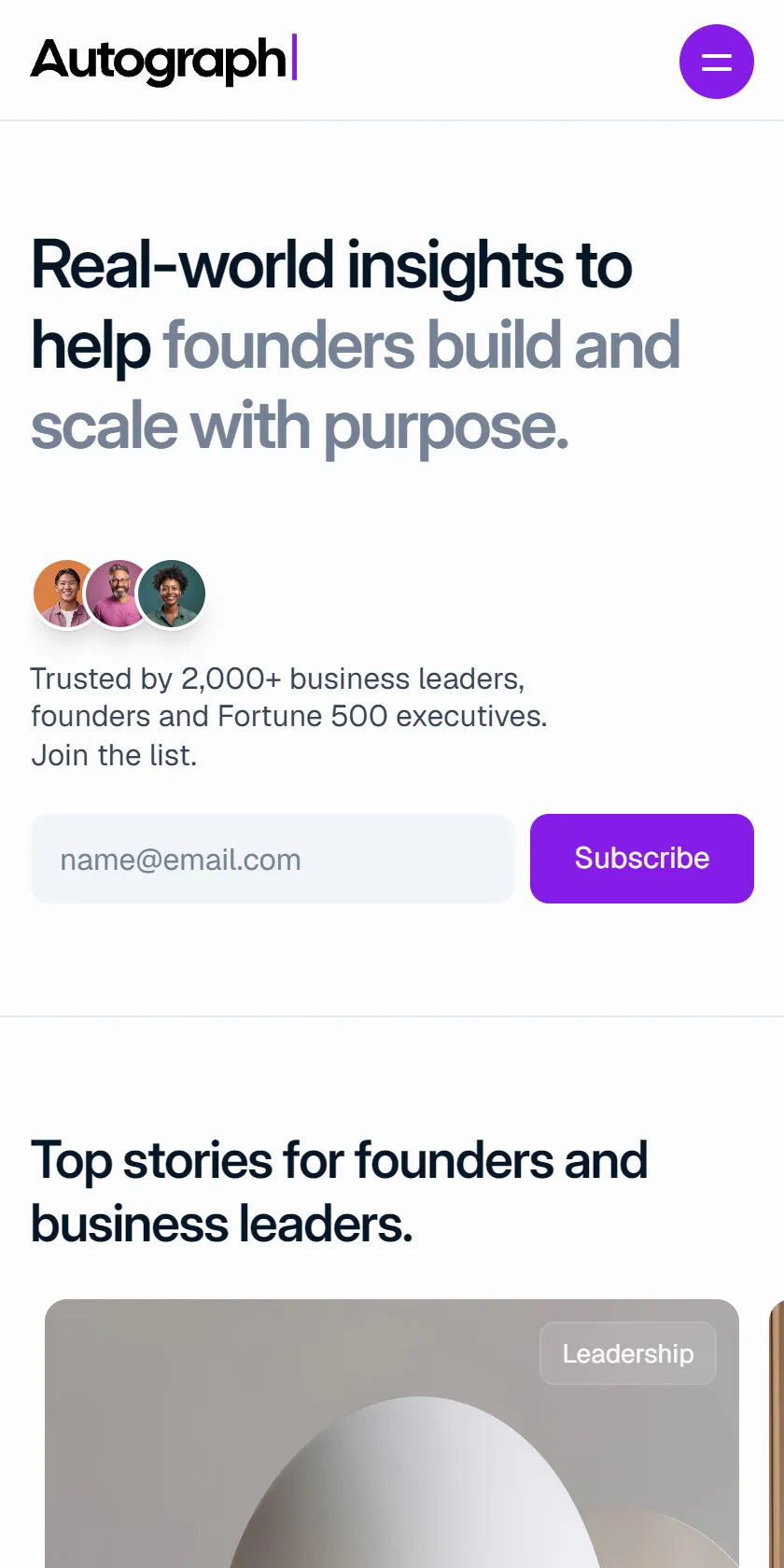Click the purple cursor bar beside Autograph
This screenshot has height=1568, width=784.
294,57
